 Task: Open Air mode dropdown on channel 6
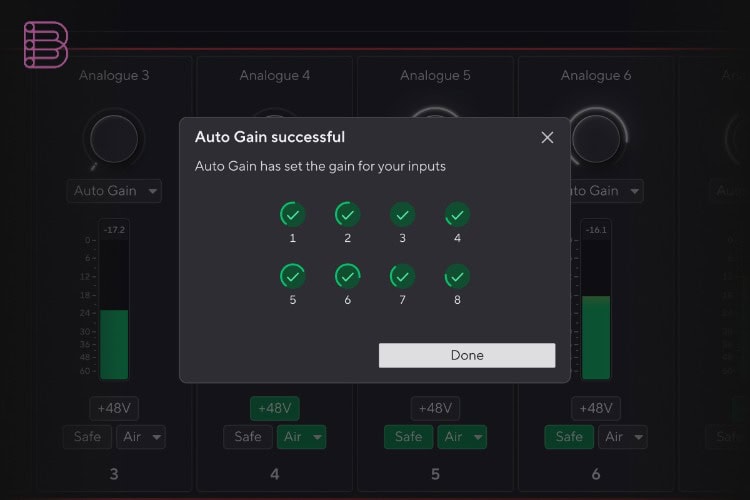coord(623,437)
